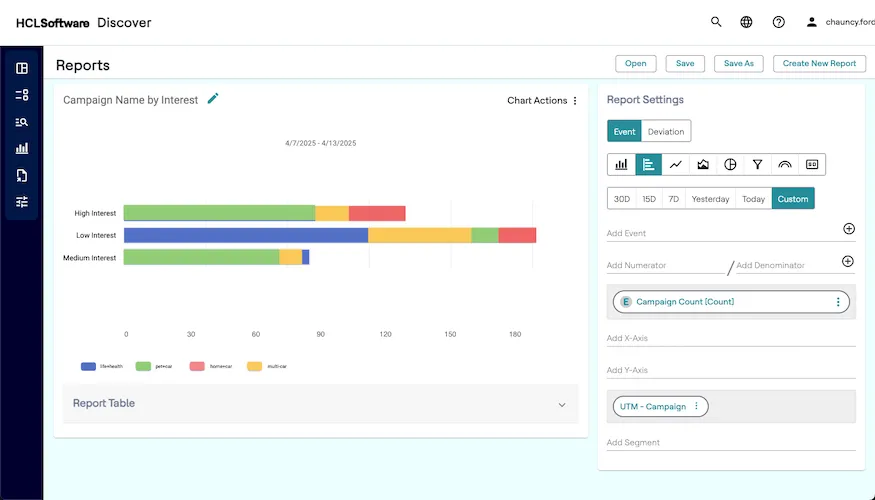Screen dimensions: 875x500
Task: Click the Create New Report button
Action: pyautogui.click(x=818, y=63)
